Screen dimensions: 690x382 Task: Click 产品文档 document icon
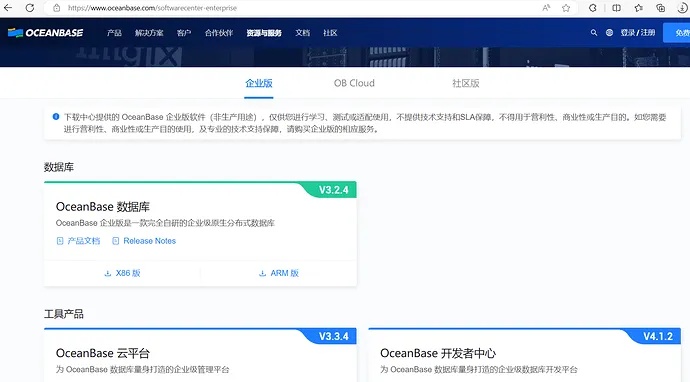(60, 241)
